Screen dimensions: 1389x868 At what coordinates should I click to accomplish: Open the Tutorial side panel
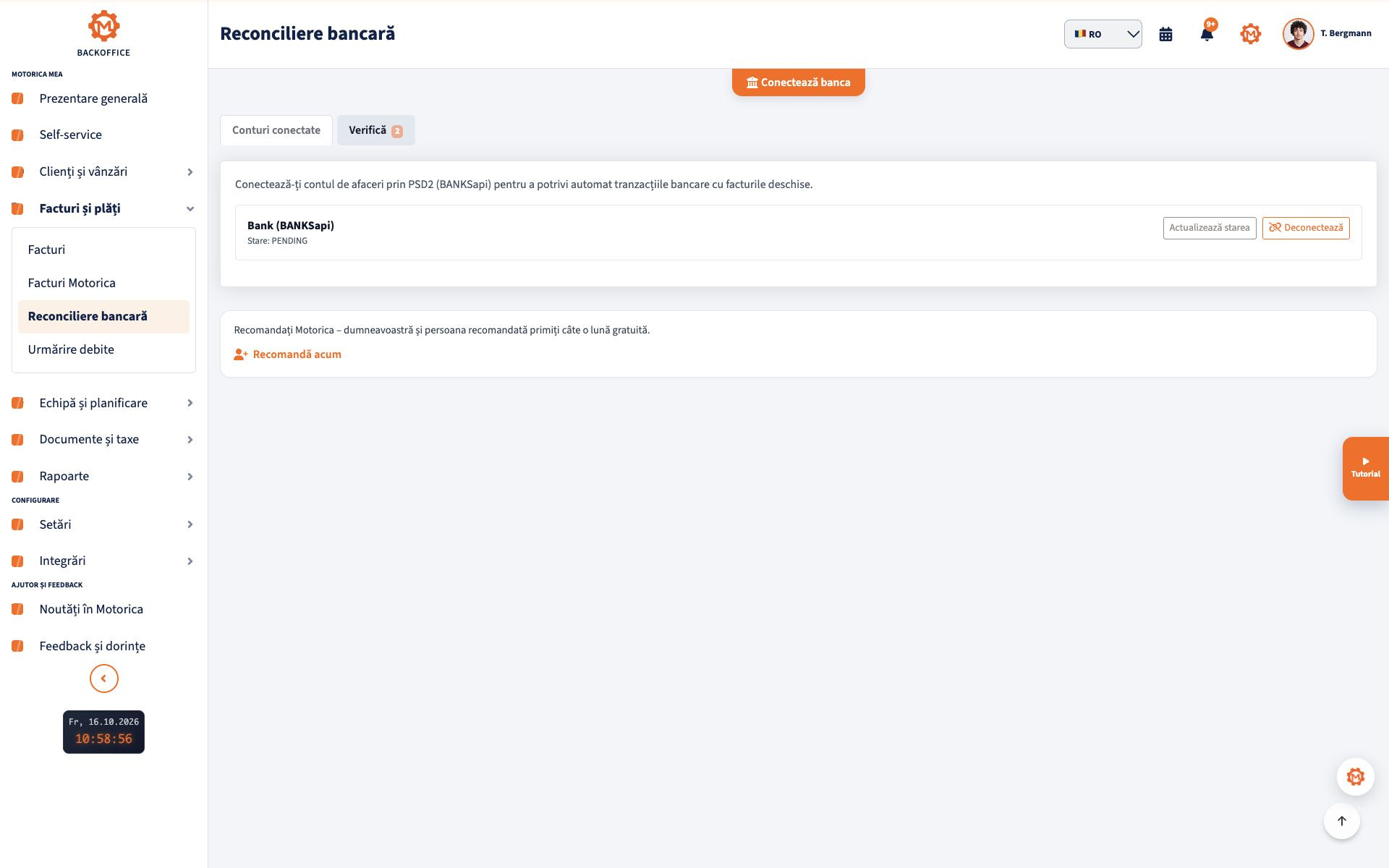(1365, 468)
